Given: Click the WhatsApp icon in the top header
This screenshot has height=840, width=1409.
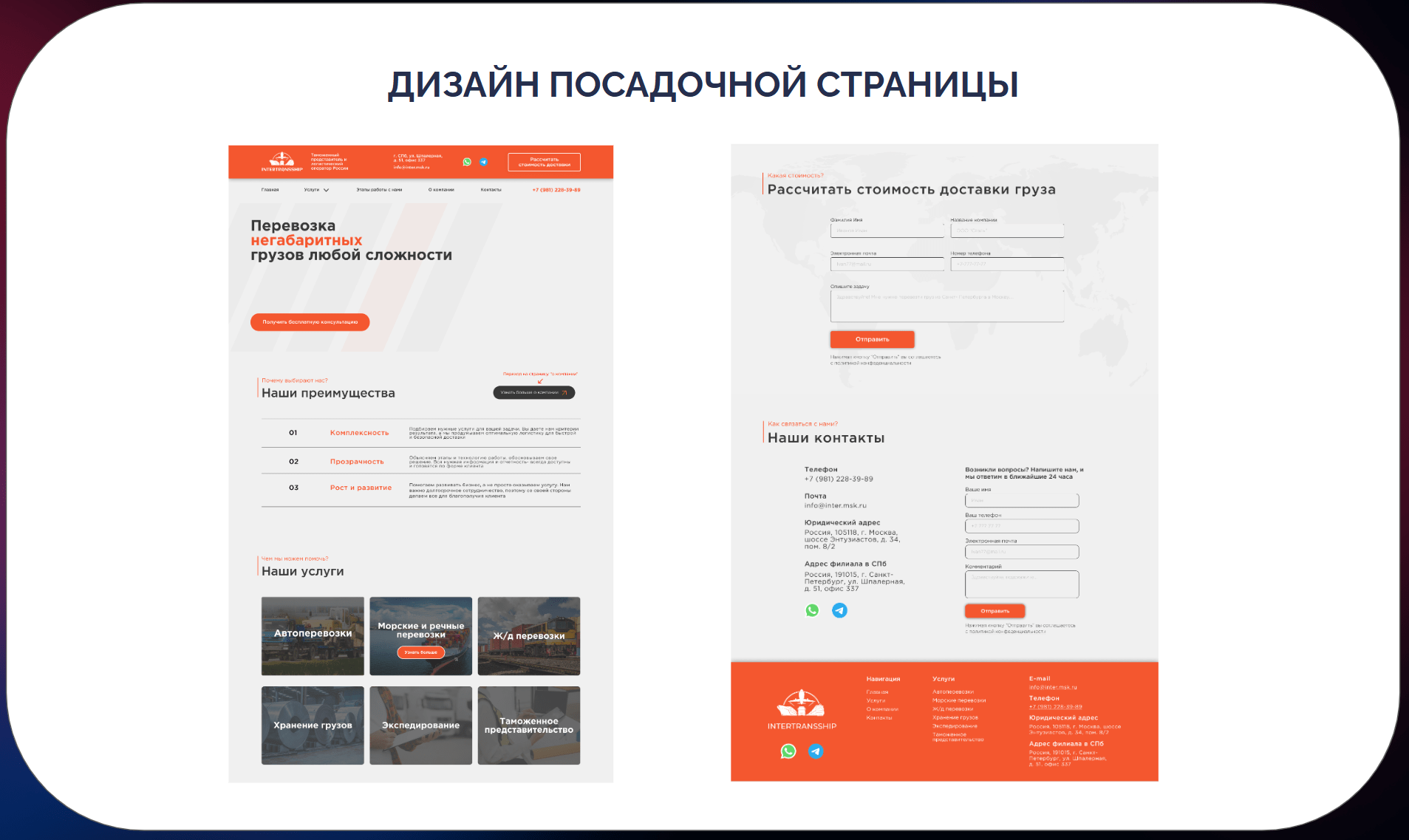Looking at the screenshot, I should (x=467, y=162).
